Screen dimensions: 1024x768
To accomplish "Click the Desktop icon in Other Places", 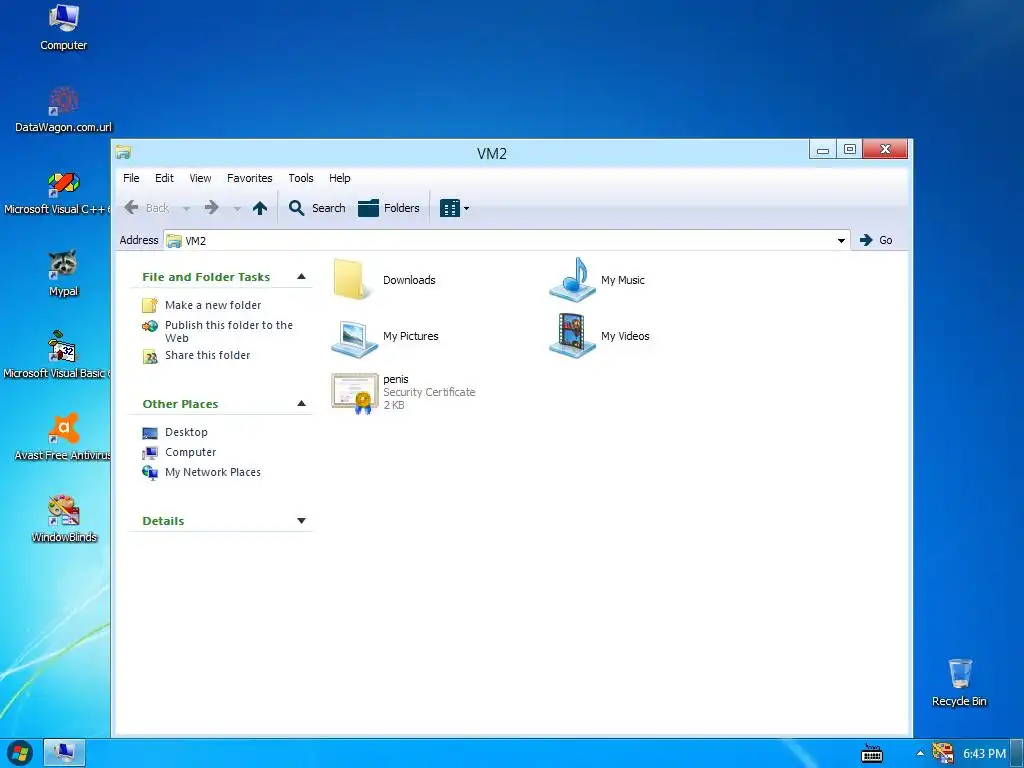I will point(150,433).
